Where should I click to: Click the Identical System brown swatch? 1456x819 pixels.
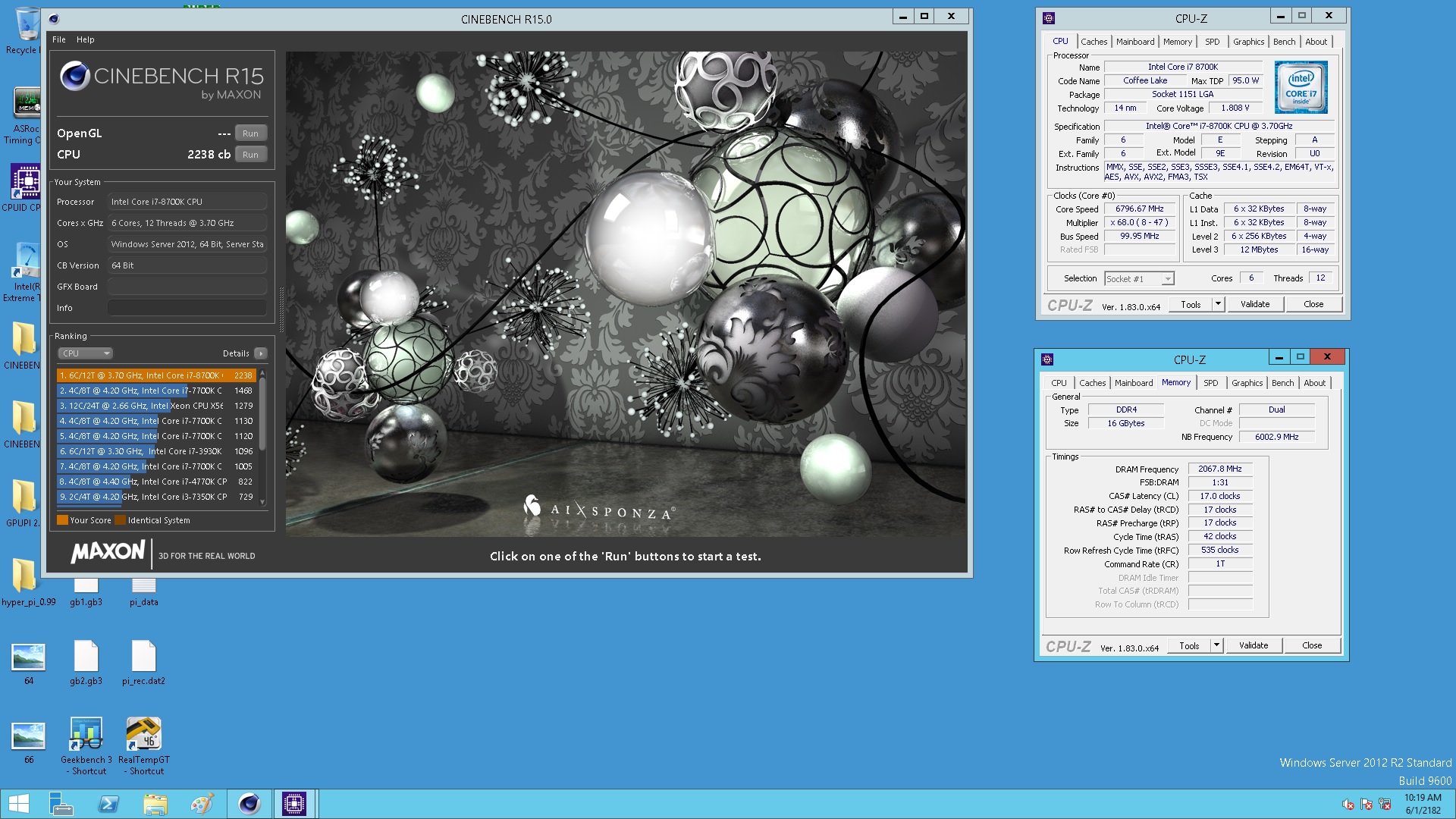click(x=120, y=520)
